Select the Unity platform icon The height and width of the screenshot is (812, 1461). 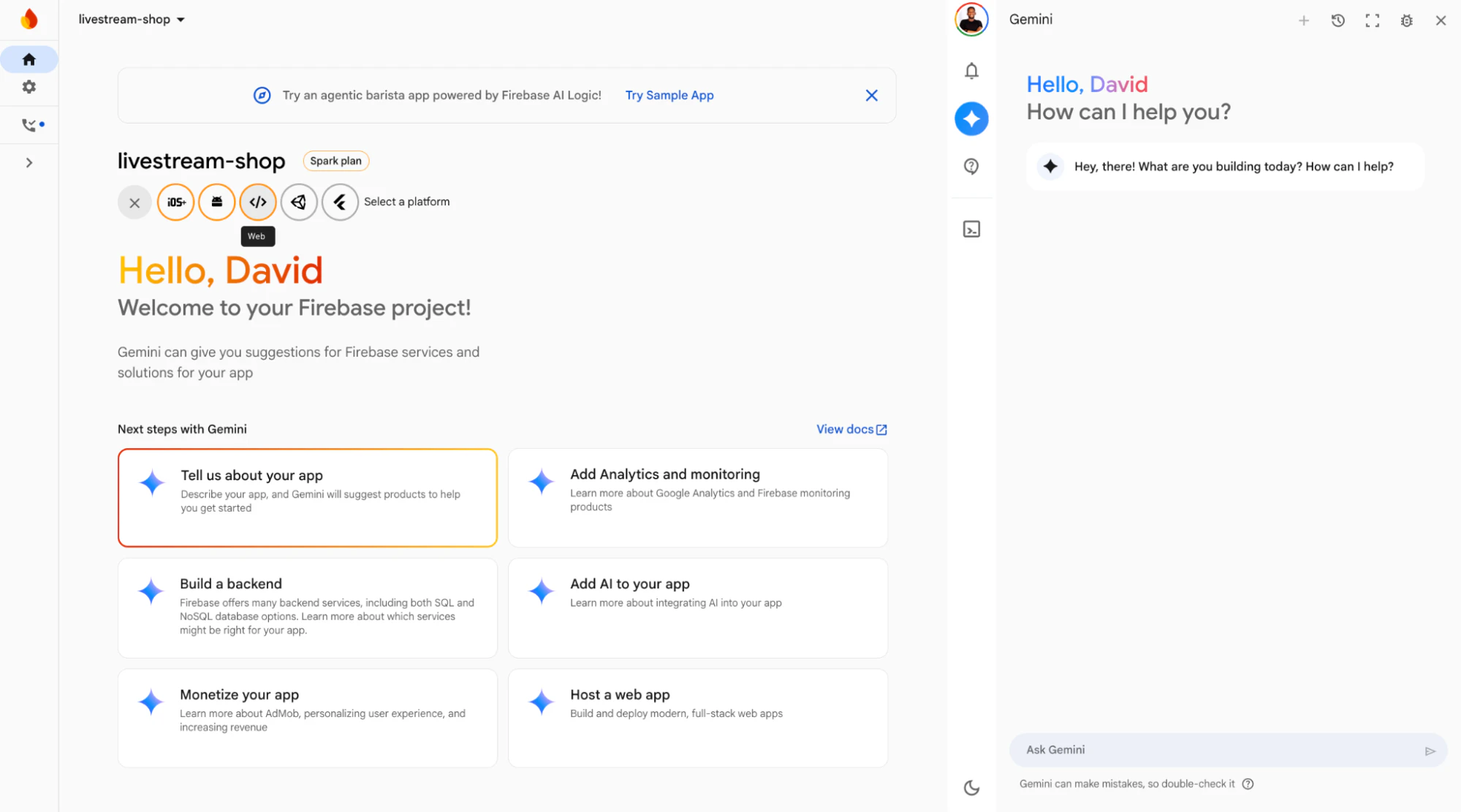(299, 202)
